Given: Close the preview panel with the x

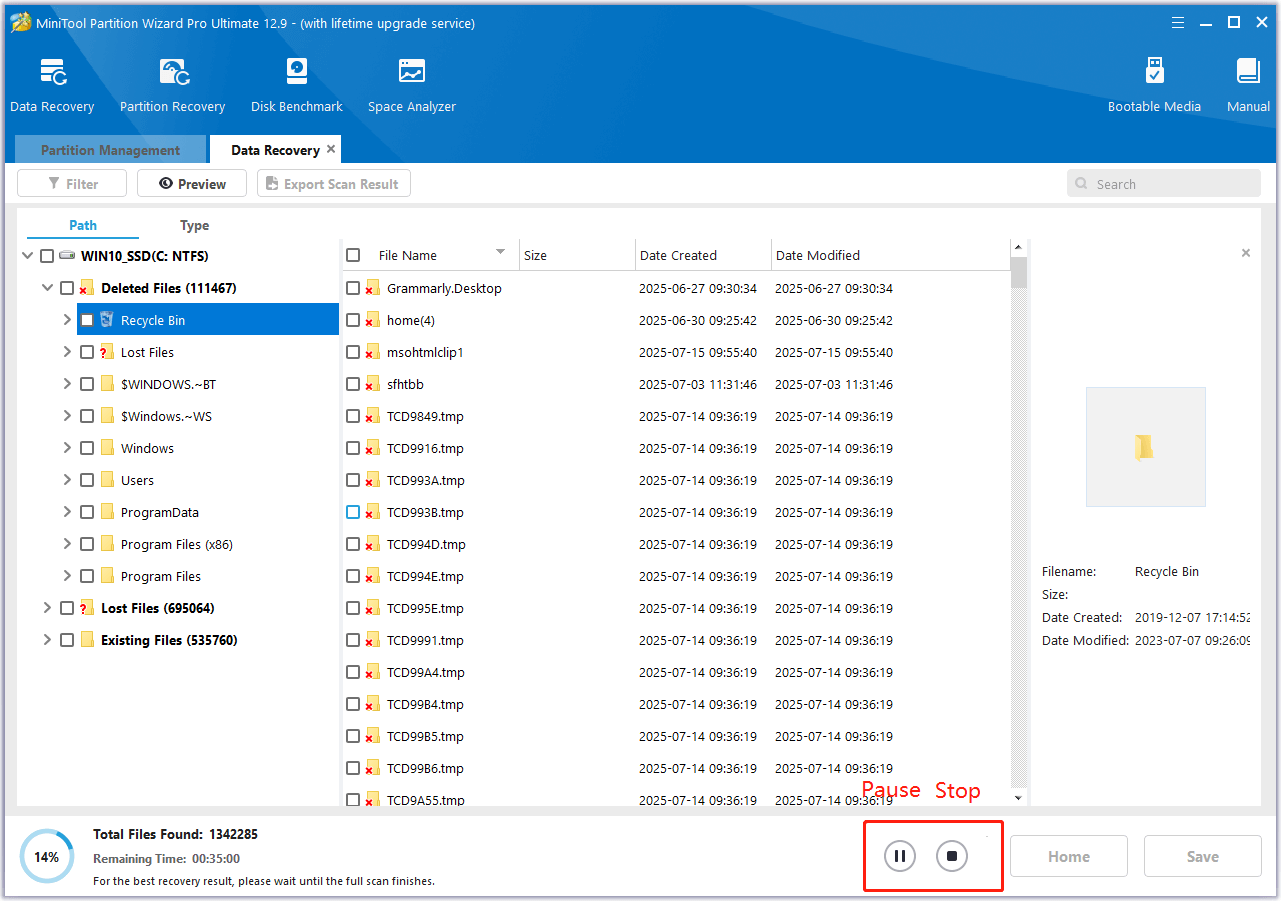Looking at the screenshot, I should pyautogui.click(x=1246, y=253).
